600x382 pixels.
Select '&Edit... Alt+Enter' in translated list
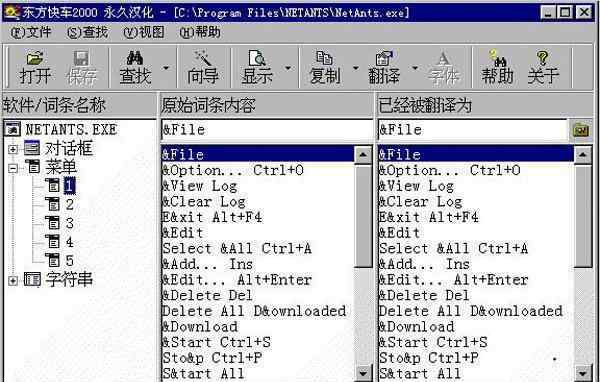point(476,280)
